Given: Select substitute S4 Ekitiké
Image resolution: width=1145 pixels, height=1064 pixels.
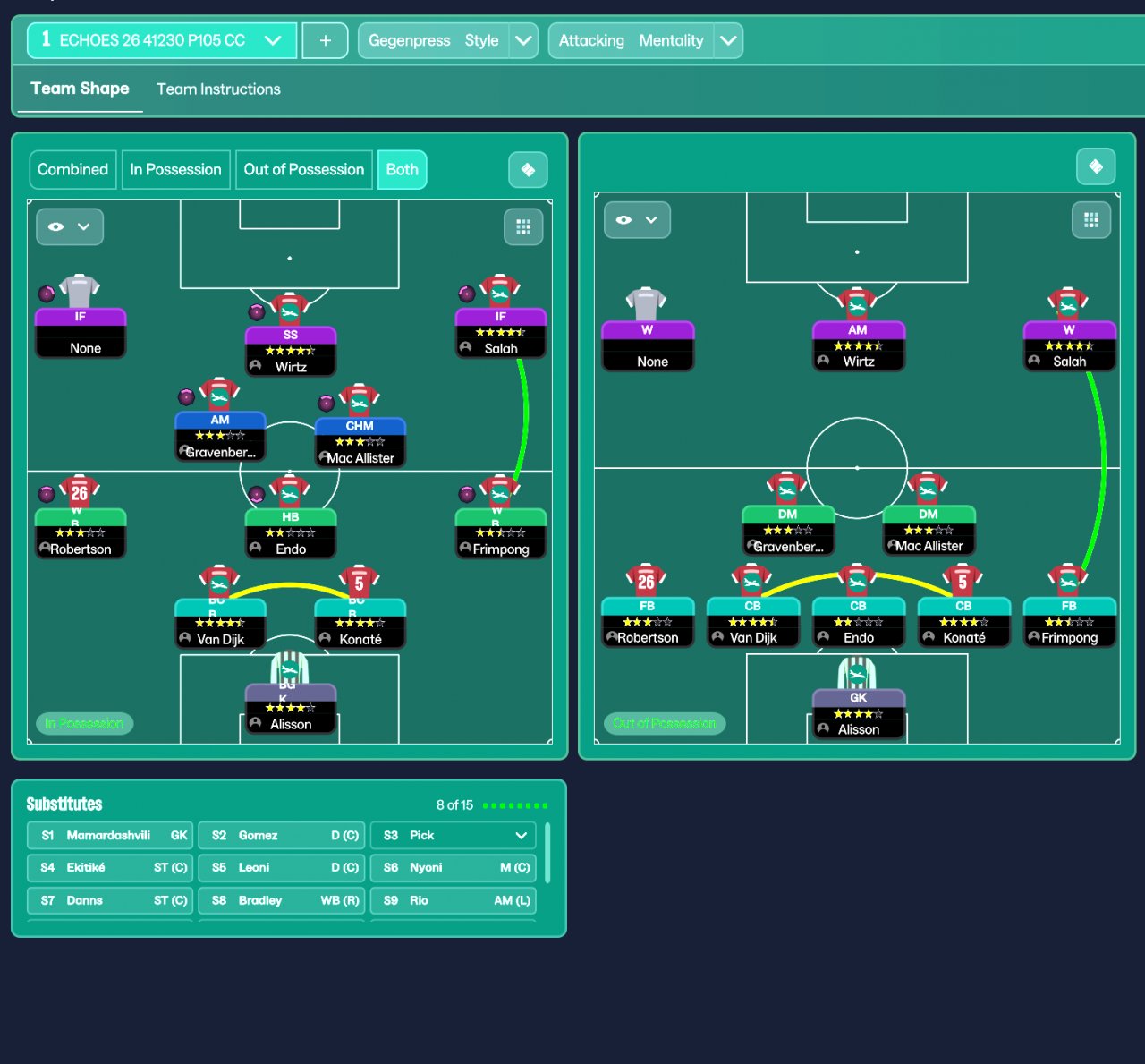Looking at the screenshot, I should point(110,868).
